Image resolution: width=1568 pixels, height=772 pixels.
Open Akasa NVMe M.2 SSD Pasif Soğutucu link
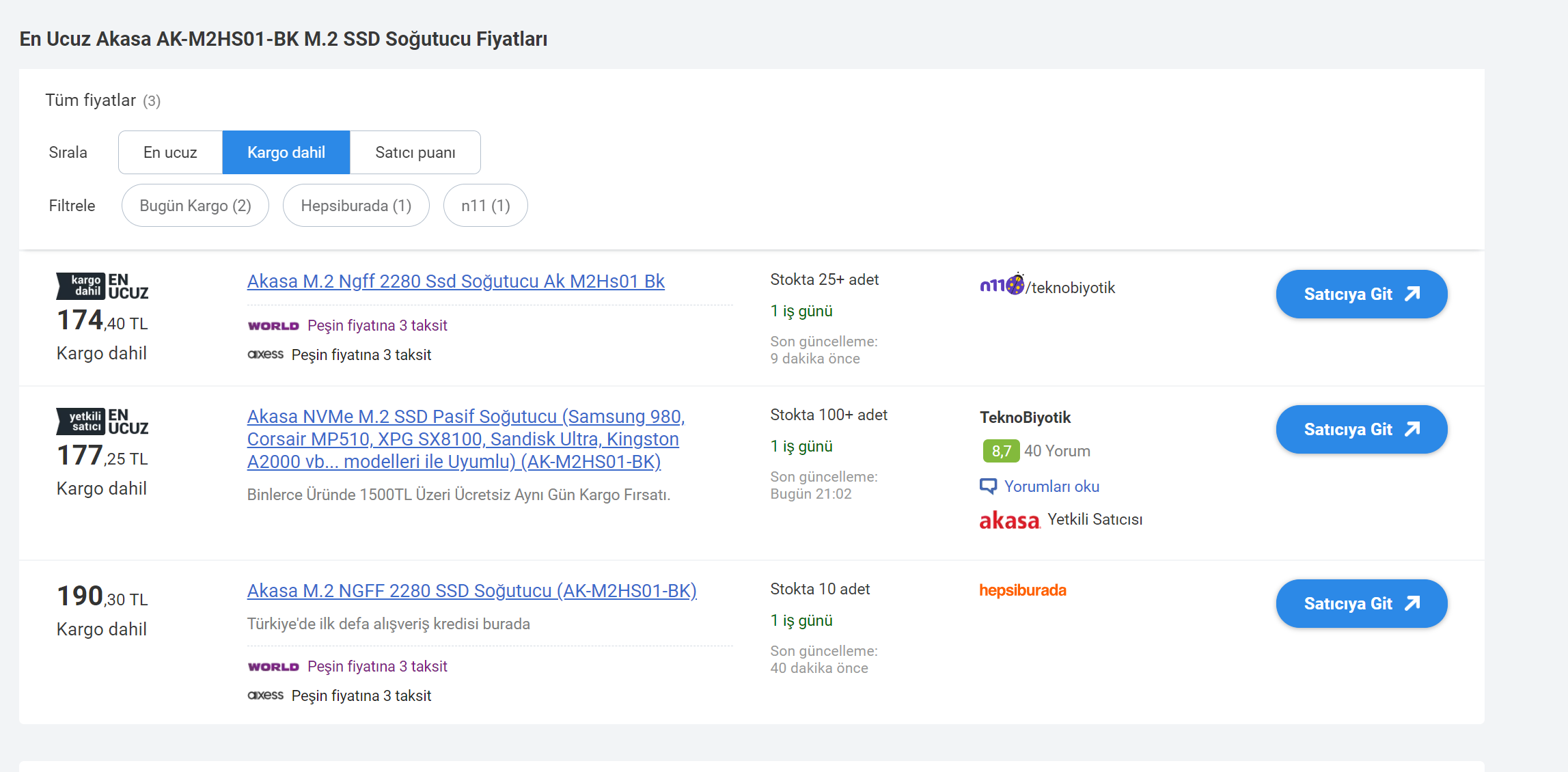click(465, 439)
